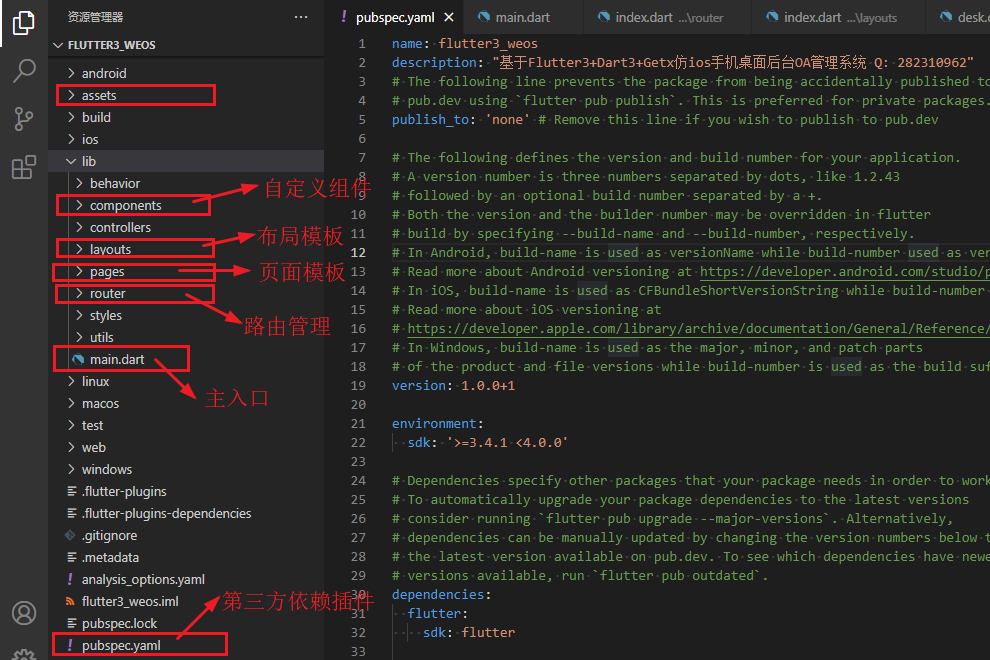Open pubspec.lock file
990x660 pixels.
[x=187, y=623]
